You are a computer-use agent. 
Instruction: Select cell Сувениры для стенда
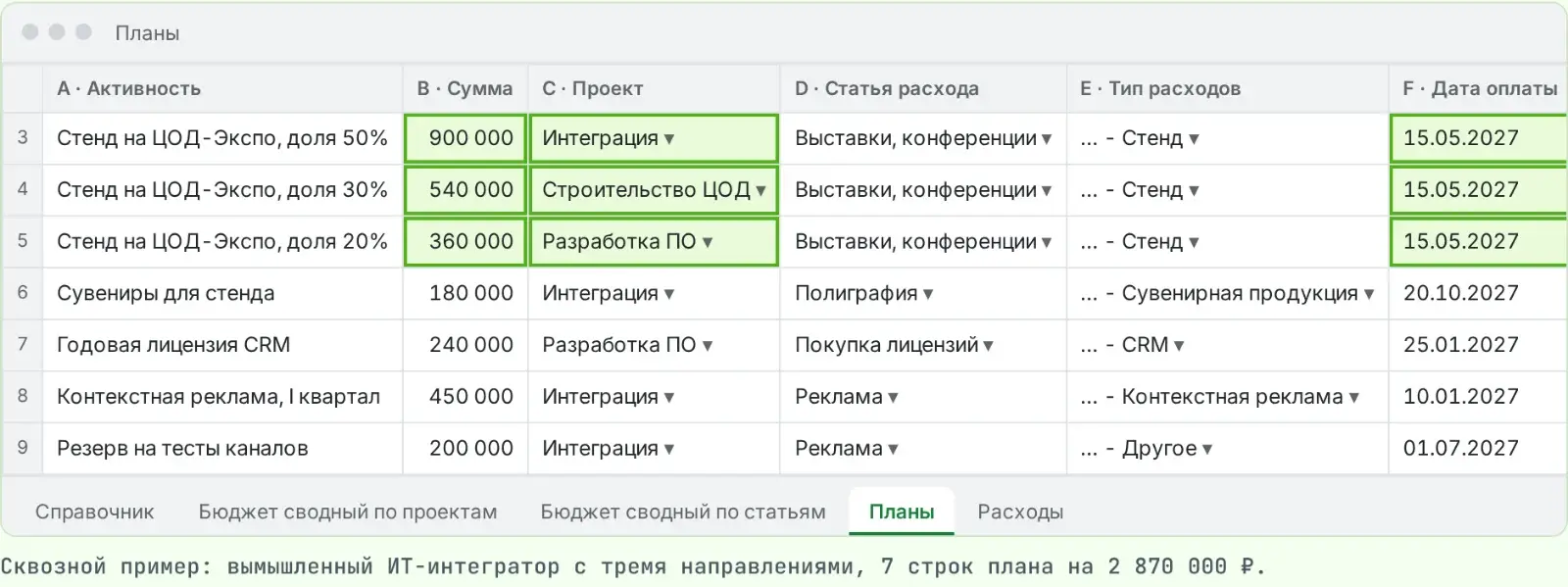[222, 293]
